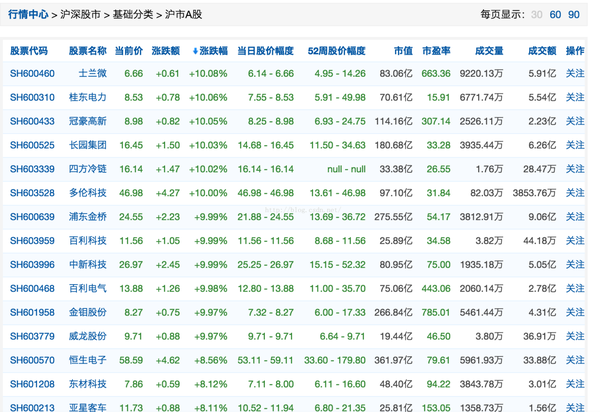Screen dimensions: 600x412
Task: Go to 沪深股市 in breadcrumb
Action: click(80, 15)
